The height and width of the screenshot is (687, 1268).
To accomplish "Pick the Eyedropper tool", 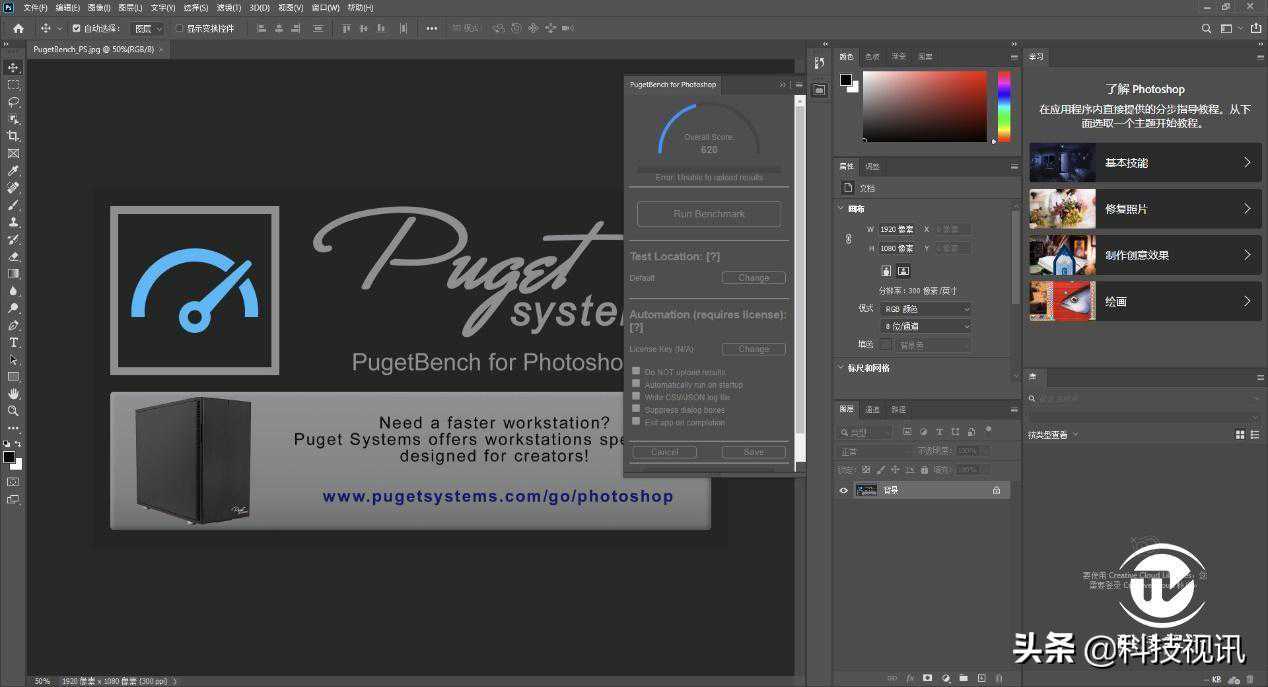I will (x=13, y=171).
